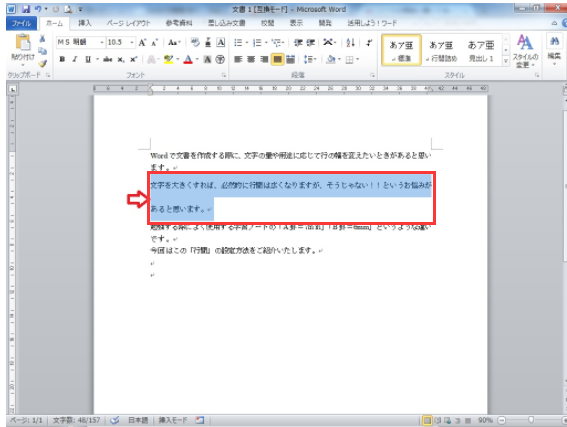Switch to the 差し込み文書 (Mailings) tab
567x427 pixels.
(226, 23)
